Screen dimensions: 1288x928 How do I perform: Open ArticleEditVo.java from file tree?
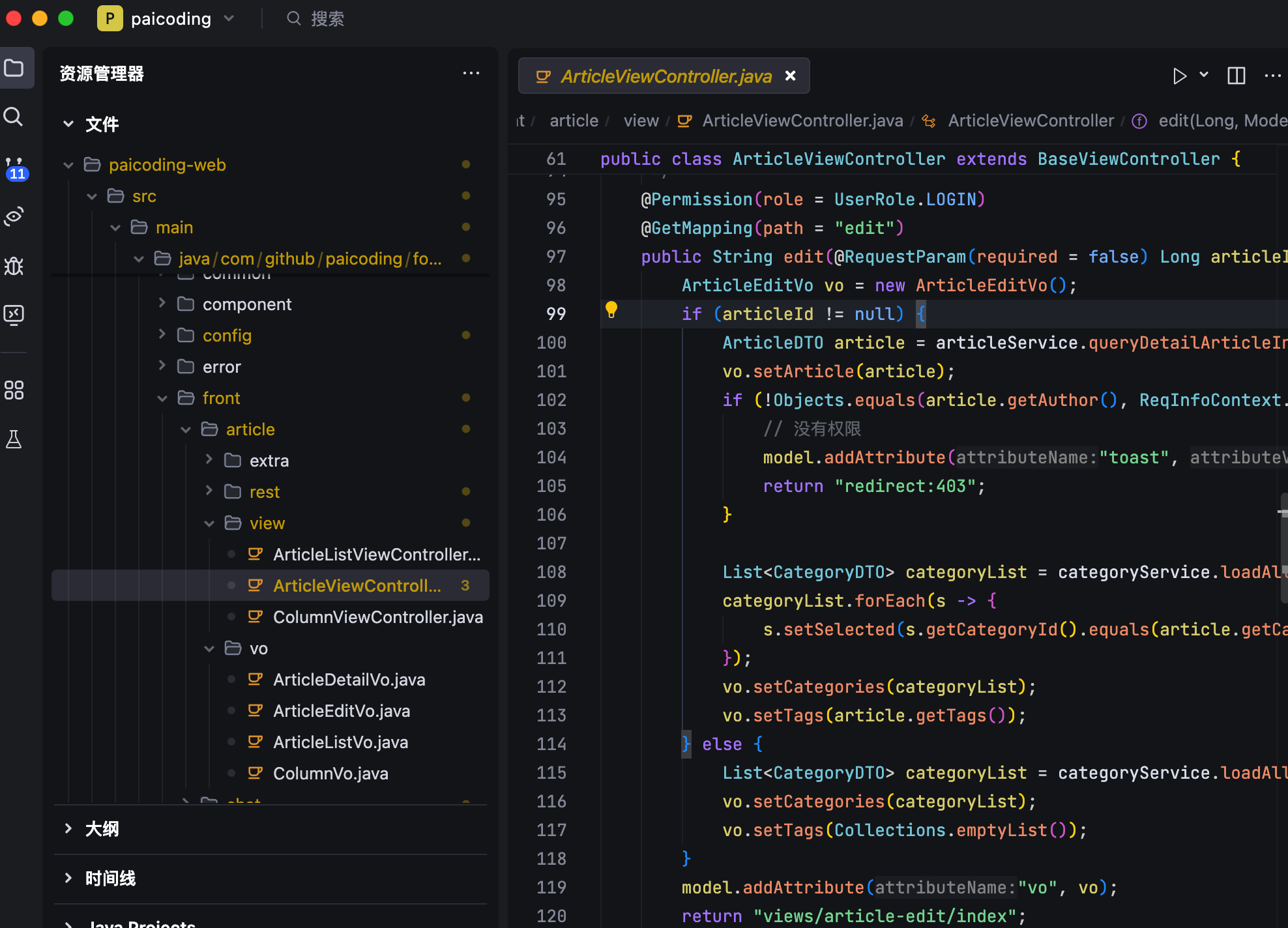[x=341, y=710]
